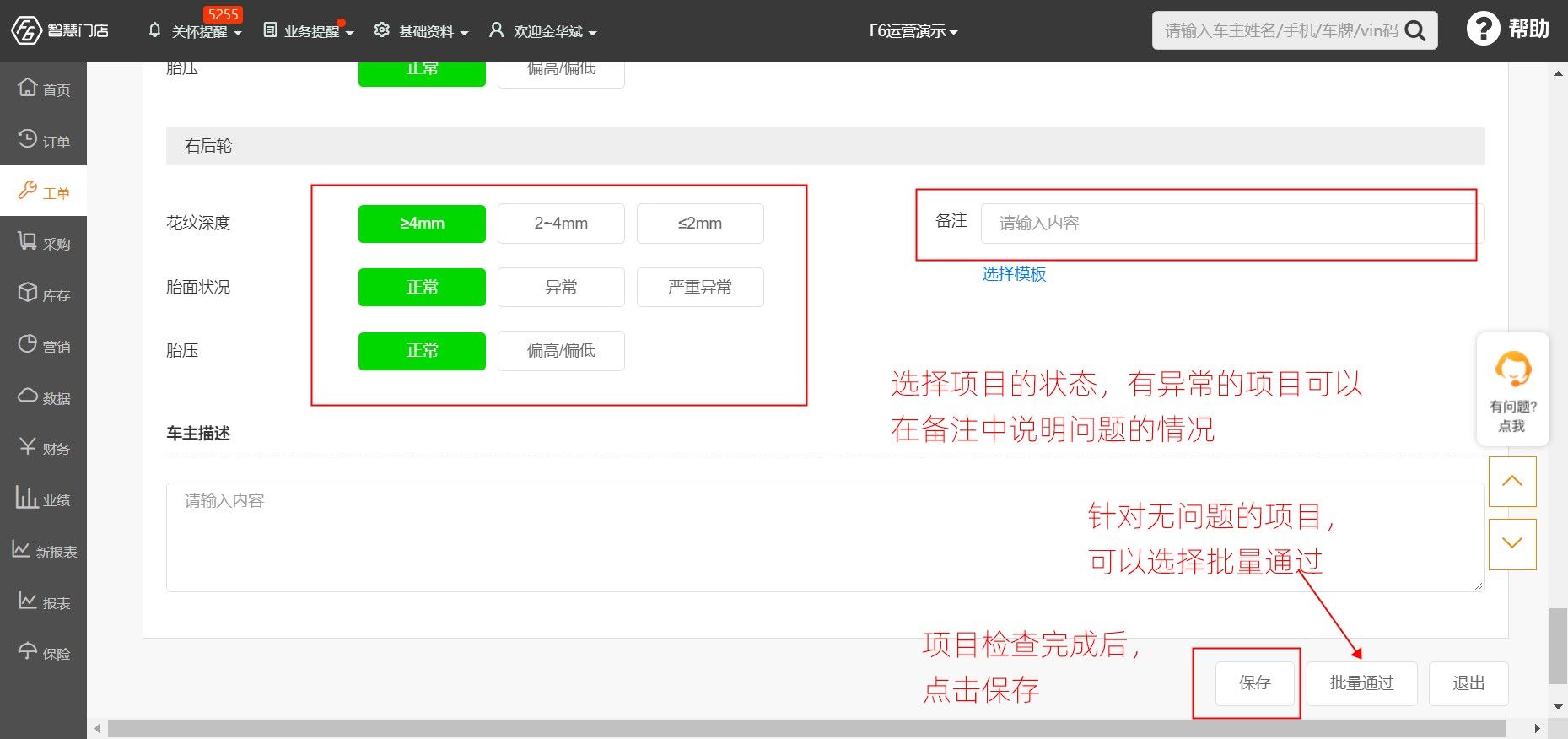Click the scrollbar down arrow
This screenshot has height=739, width=1568.
click(1558, 707)
